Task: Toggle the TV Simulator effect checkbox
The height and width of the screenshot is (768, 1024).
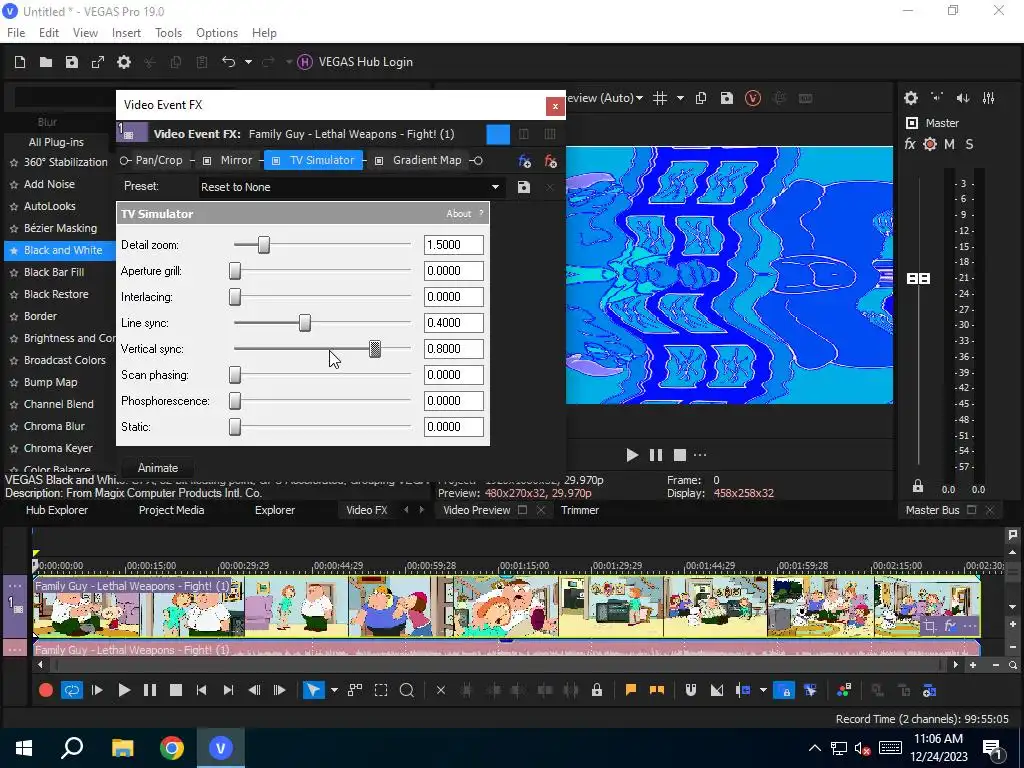Action: click(276, 161)
